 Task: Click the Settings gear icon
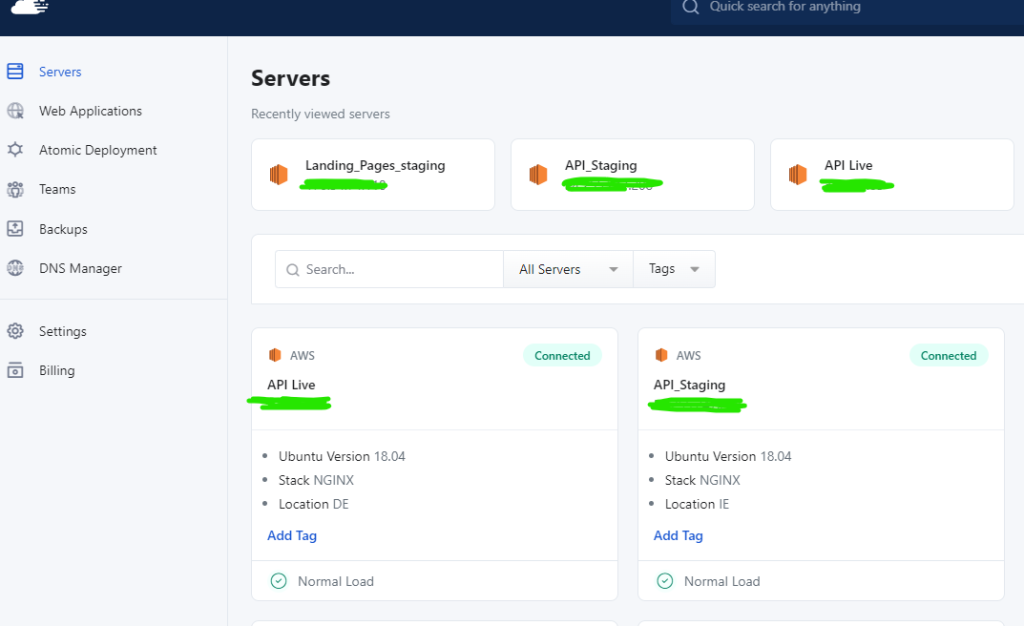coord(15,331)
